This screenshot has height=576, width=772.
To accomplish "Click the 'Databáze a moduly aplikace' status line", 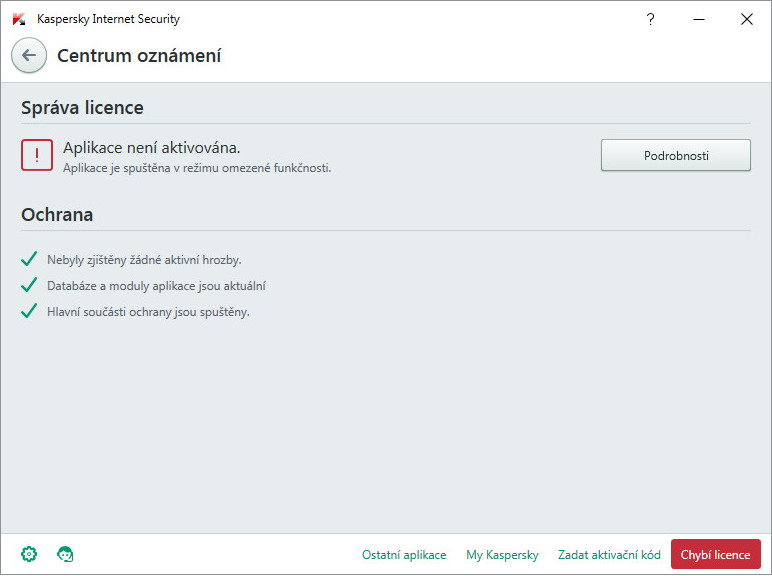I will [x=156, y=286].
